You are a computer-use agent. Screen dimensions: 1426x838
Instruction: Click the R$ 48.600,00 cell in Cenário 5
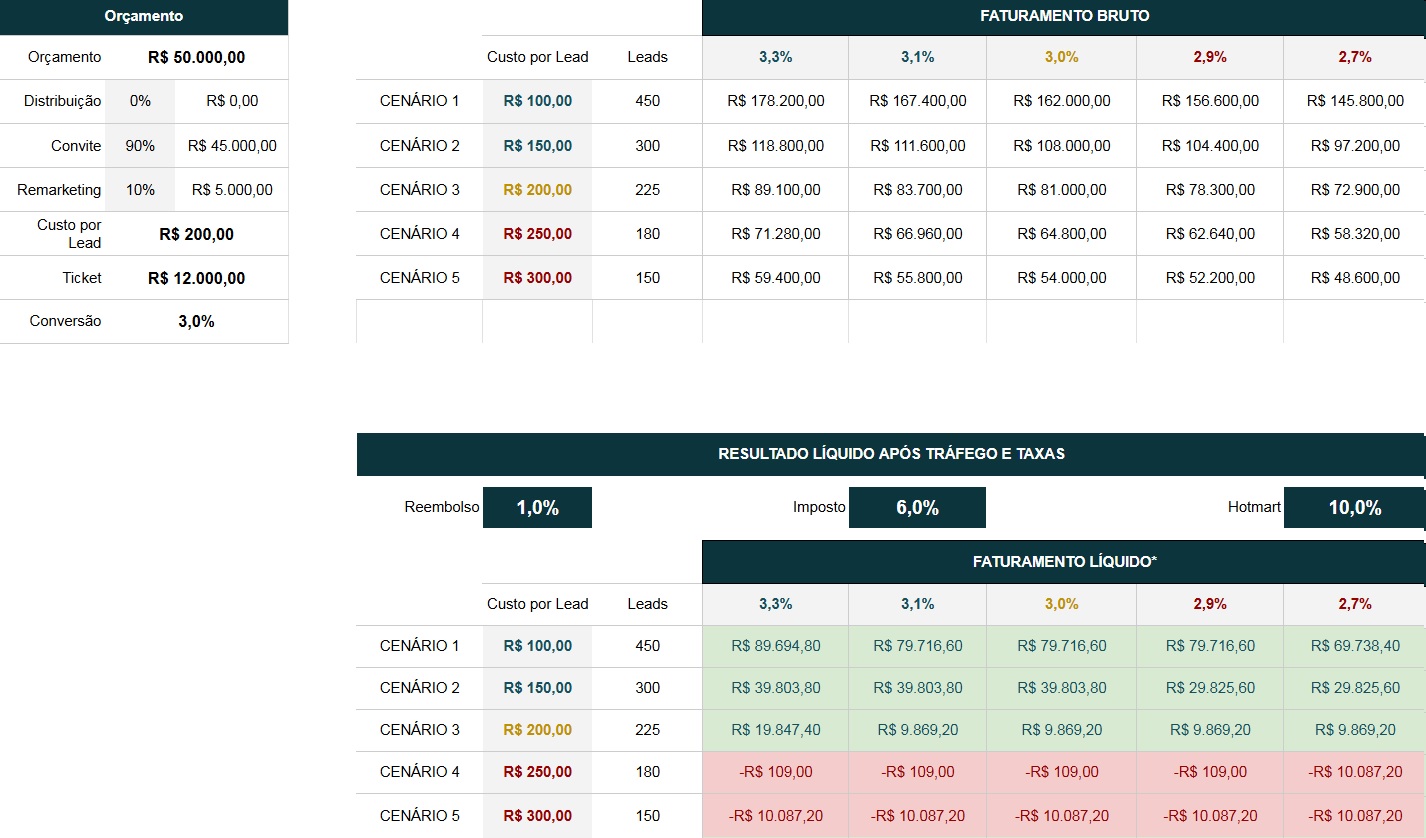1355,278
